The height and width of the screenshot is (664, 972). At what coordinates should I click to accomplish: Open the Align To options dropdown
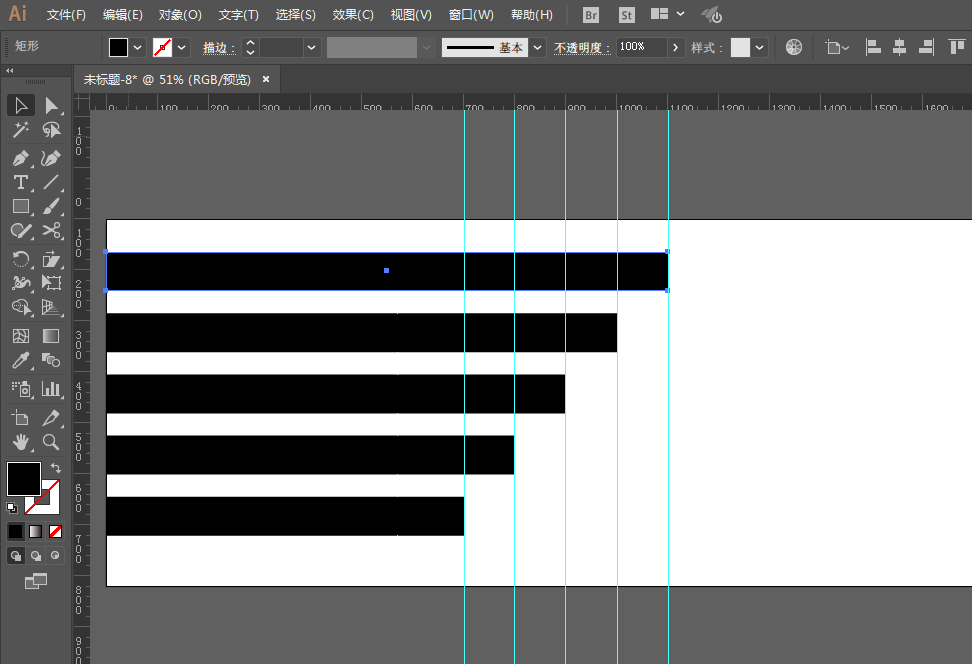click(x=837, y=47)
